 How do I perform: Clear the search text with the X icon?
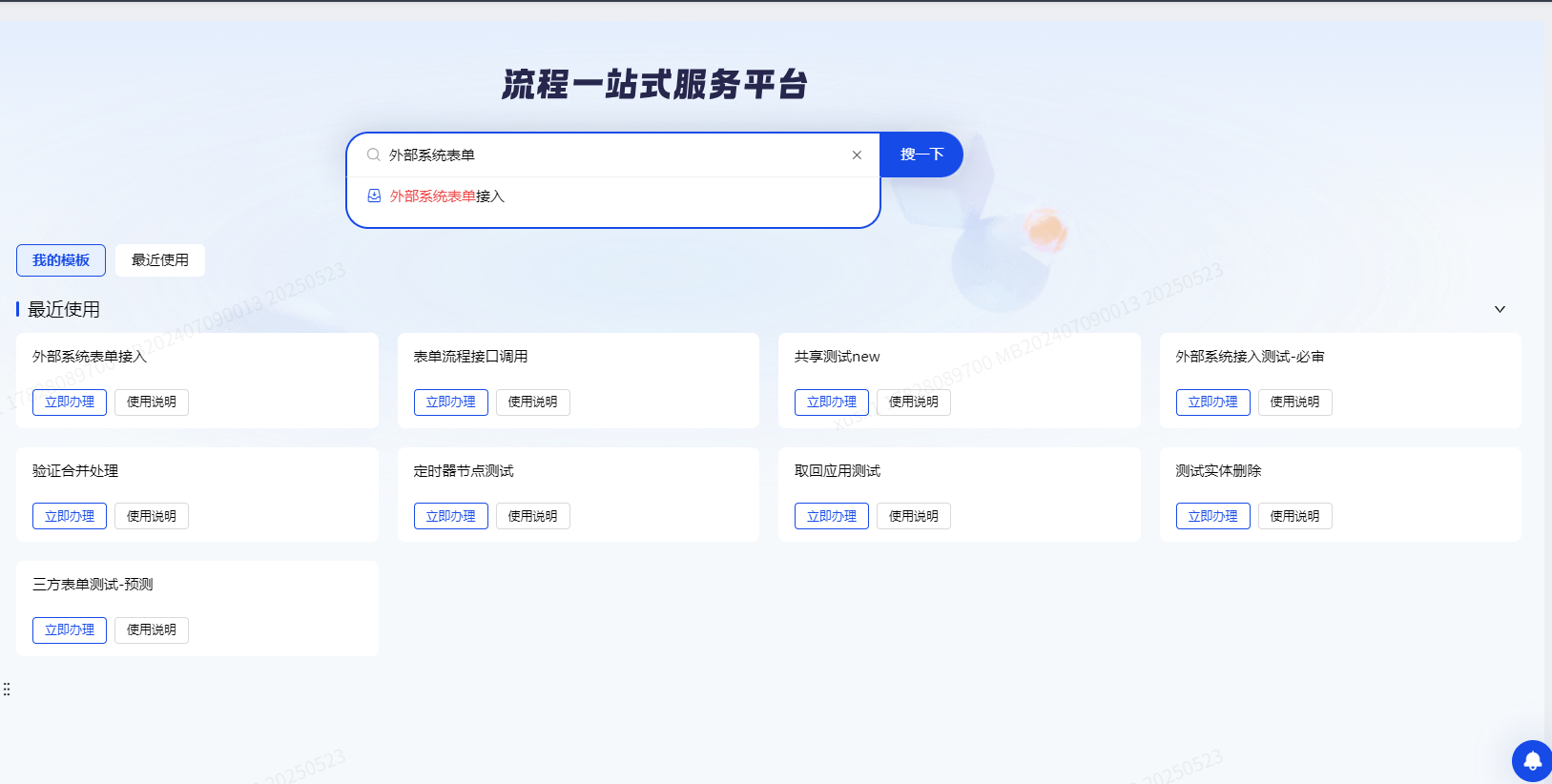tap(857, 155)
